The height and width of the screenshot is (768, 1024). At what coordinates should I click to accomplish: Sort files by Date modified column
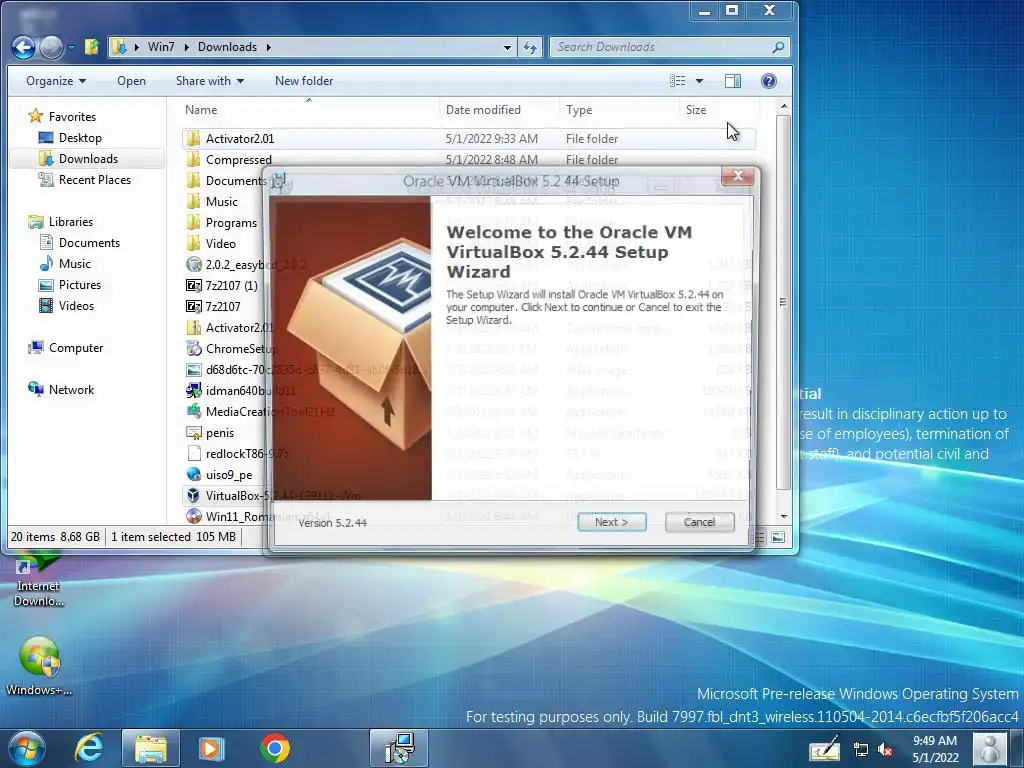point(500,110)
